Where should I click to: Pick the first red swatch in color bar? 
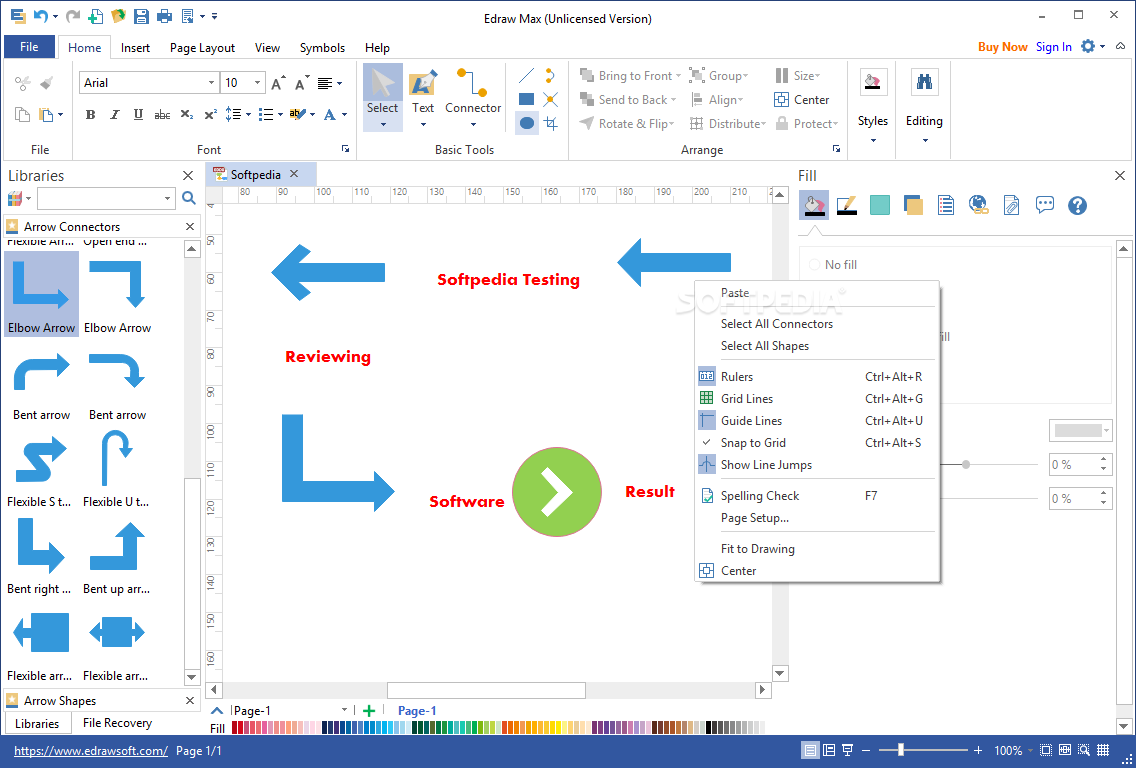[235, 727]
